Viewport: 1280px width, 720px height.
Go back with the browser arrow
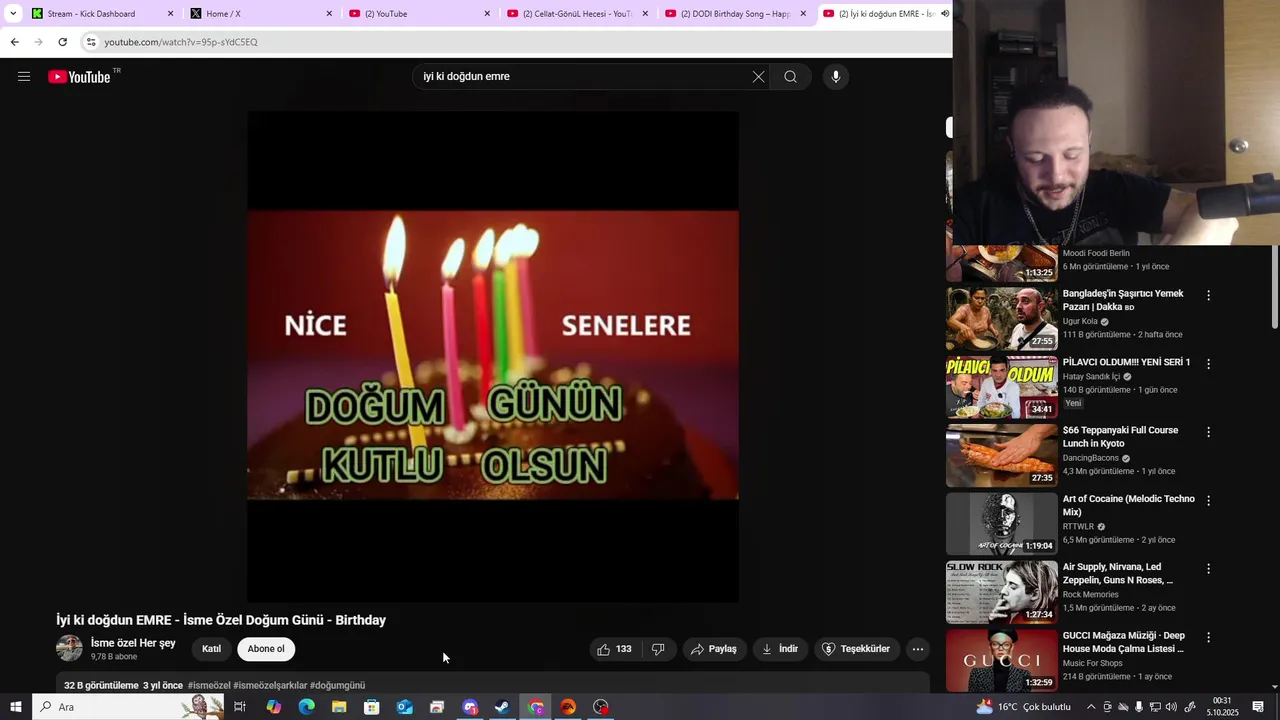[14, 42]
